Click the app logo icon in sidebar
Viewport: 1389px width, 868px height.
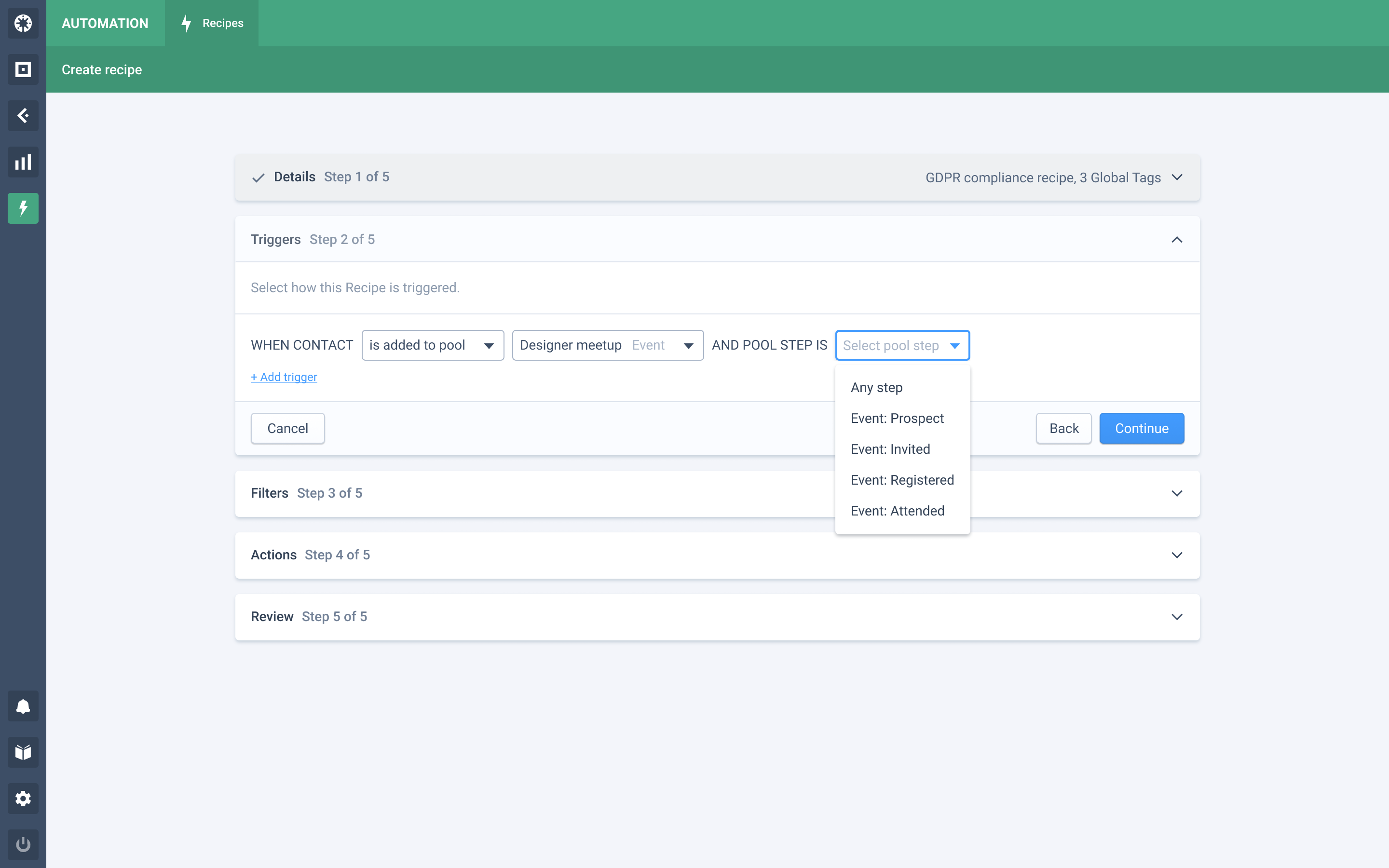[x=23, y=23]
